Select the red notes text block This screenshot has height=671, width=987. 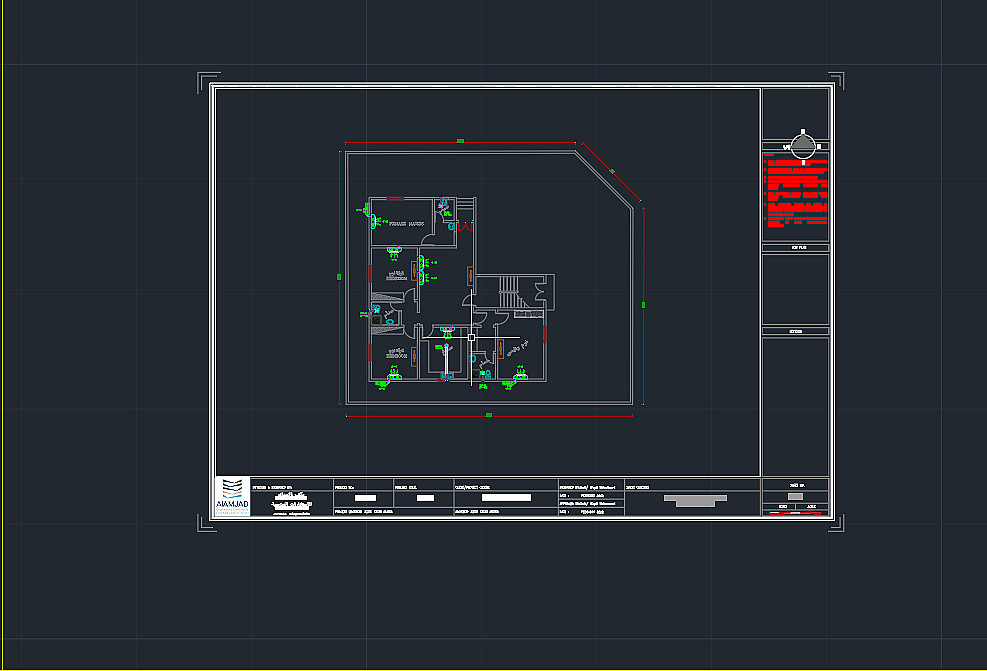pos(796,190)
